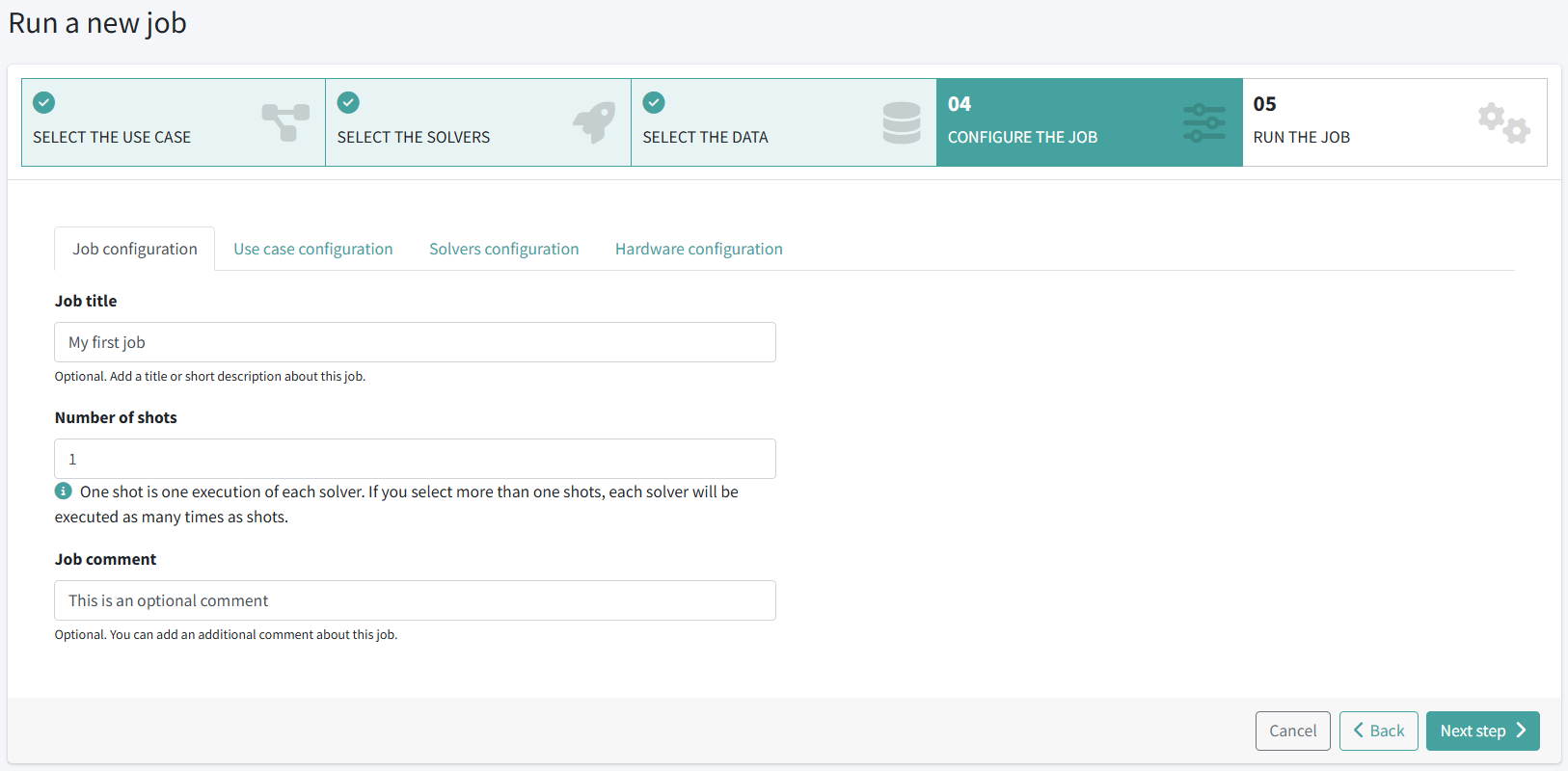
Task: Click the info icon below Number of shots
Action: 64,491
